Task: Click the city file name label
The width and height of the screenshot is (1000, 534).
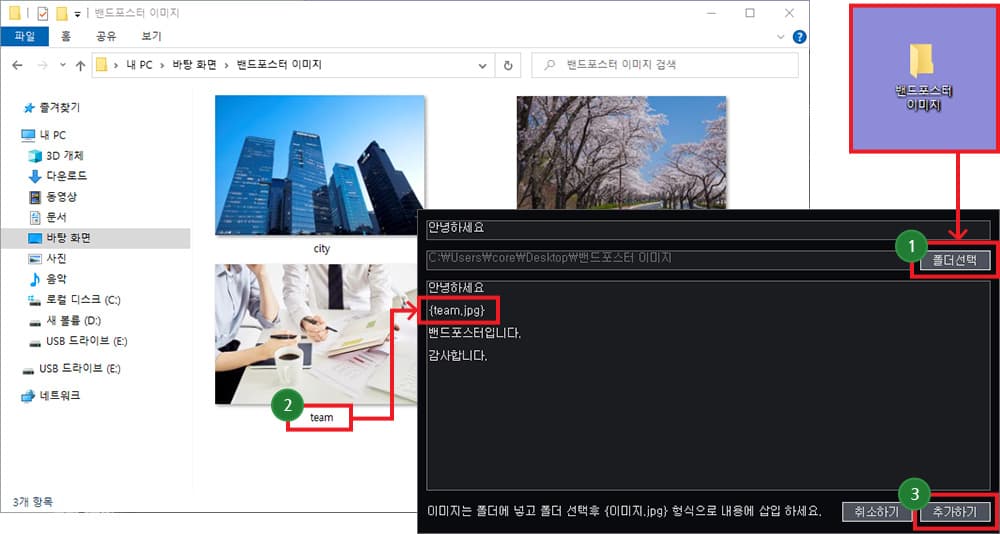Action: click(x=322, y=249)
